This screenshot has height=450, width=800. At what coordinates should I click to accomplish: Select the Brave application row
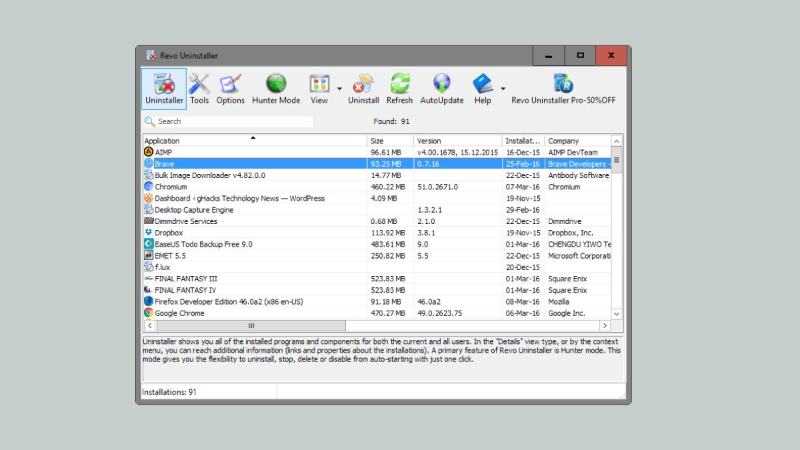pyautogui.click(x=377, y=164)
